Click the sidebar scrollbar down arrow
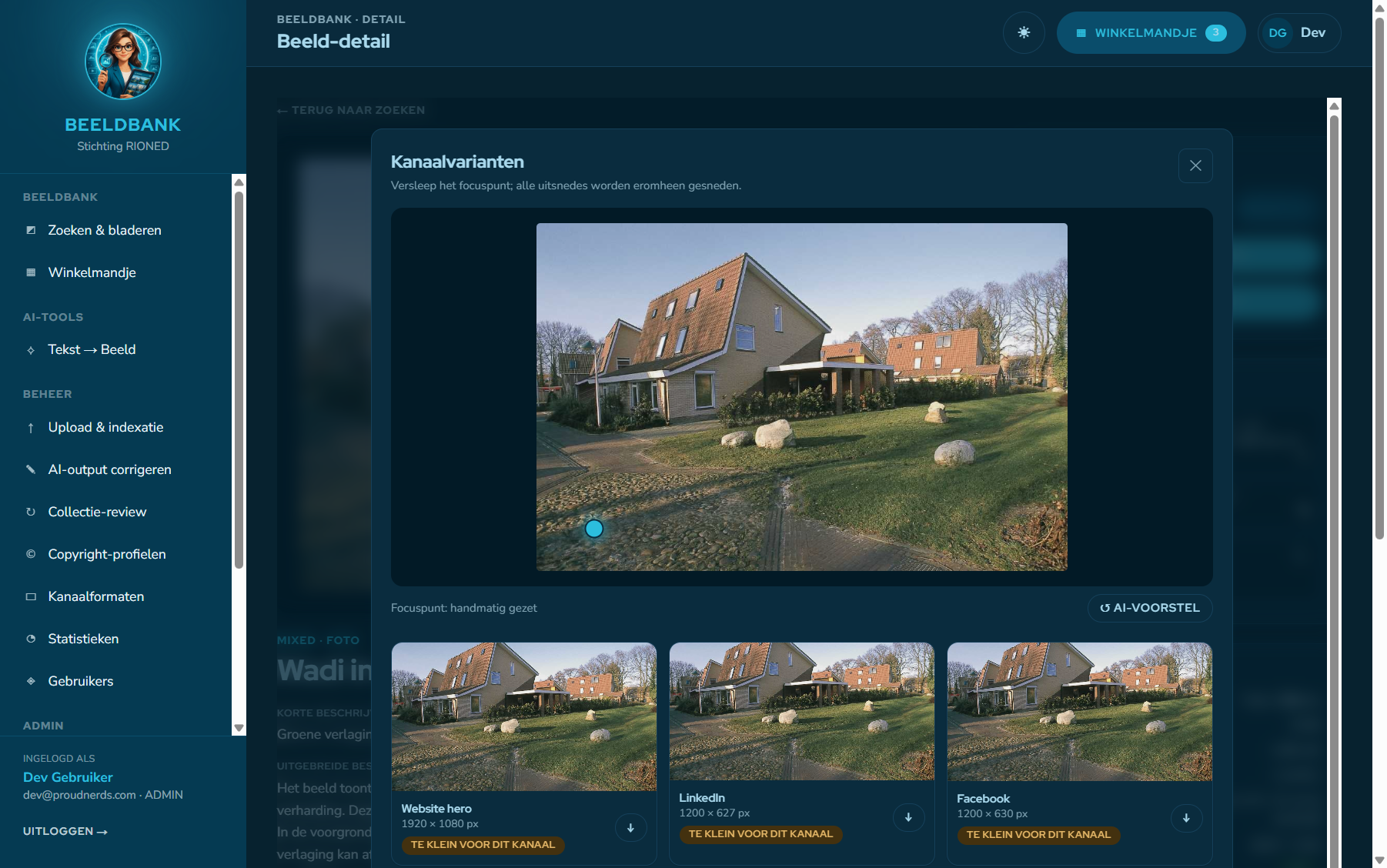Screen dimensions: 1387x868 [239, 728]
